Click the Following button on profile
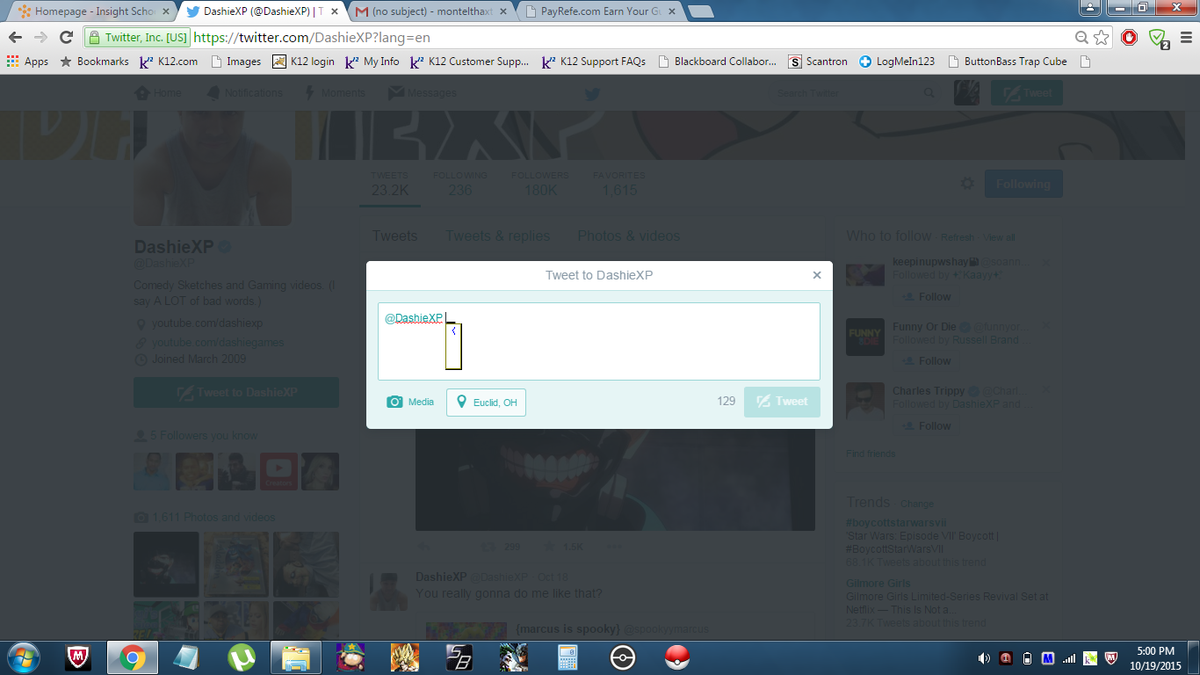 coord(1023,184)
